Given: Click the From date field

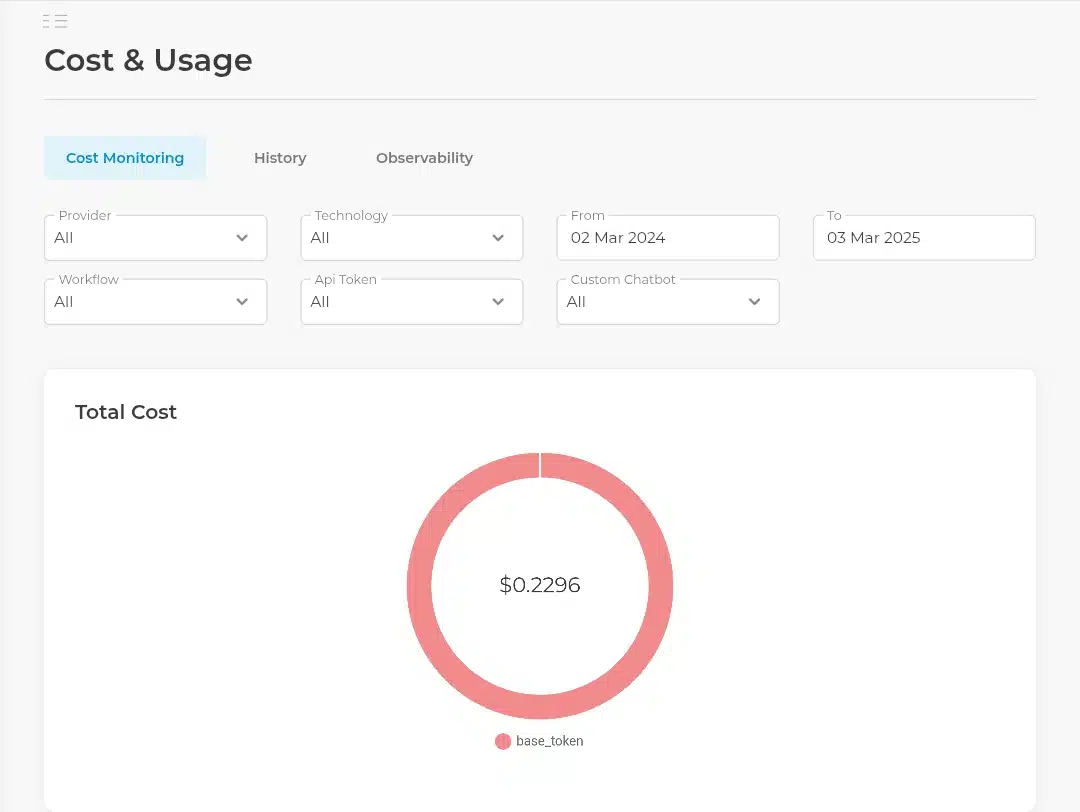Looking at the screenshot, I should (668, 238).
